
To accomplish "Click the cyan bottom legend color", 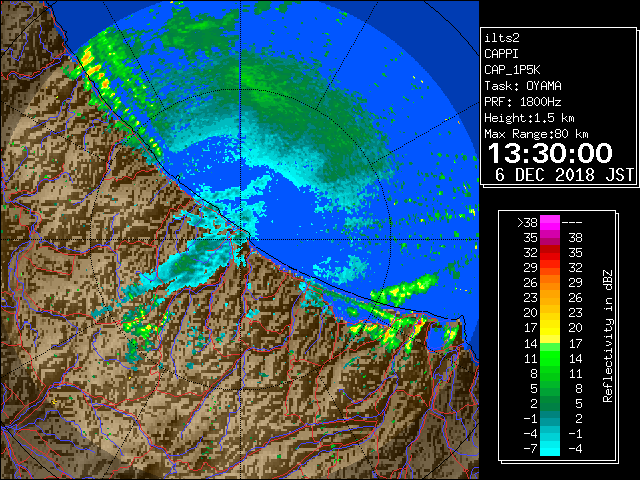I will pos(550,449).
